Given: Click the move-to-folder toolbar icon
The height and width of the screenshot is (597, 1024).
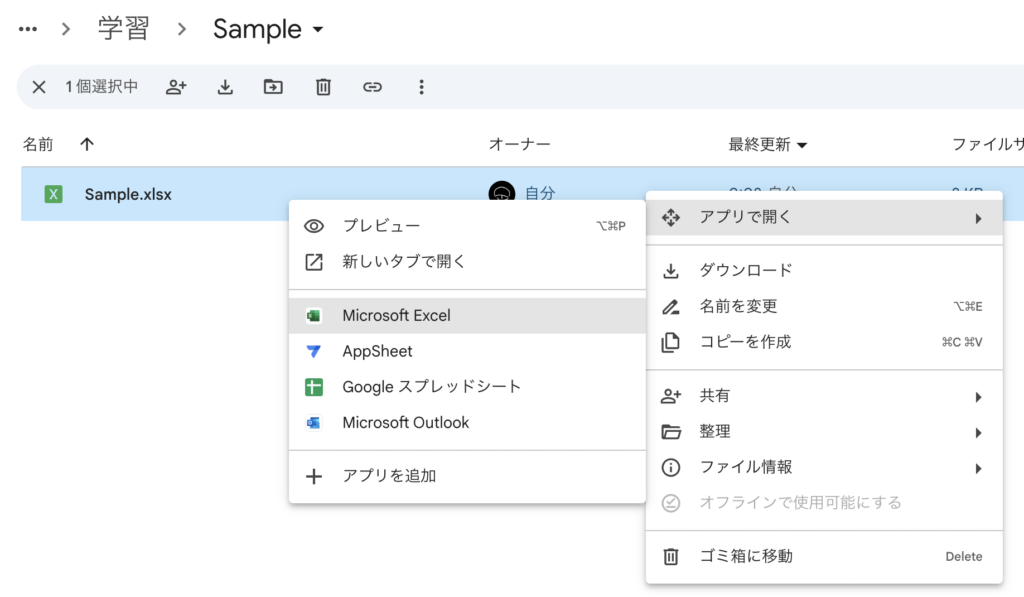Looking at the screenshot, I should pyautogui.click(x=273, y=87).
